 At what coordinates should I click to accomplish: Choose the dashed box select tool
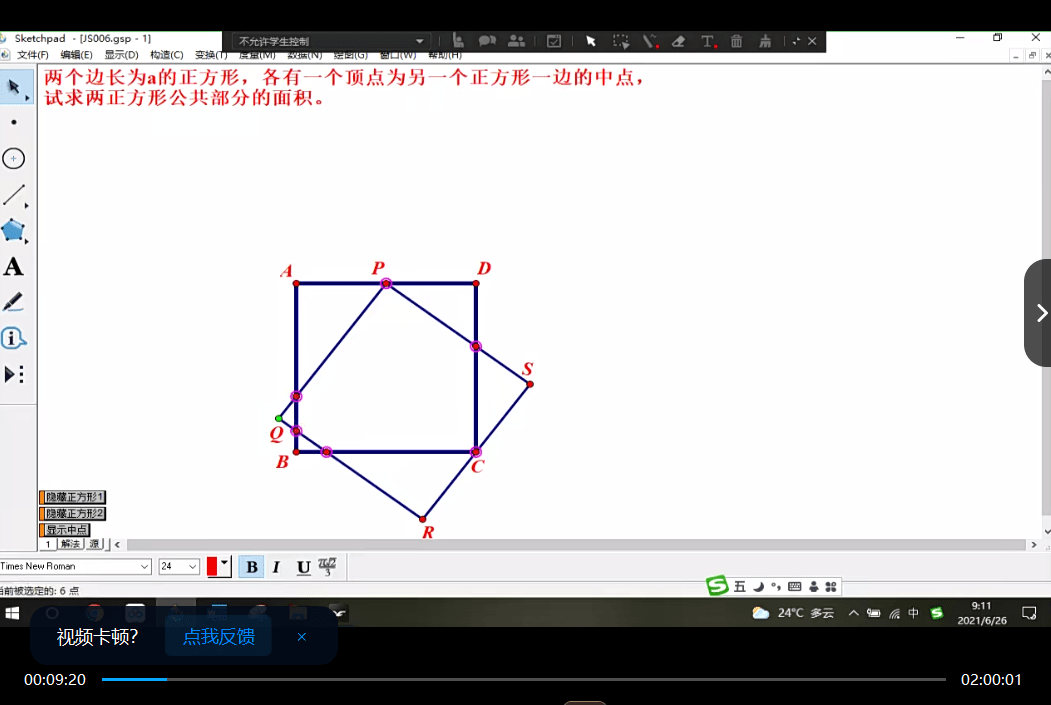(x=621, y=41)
